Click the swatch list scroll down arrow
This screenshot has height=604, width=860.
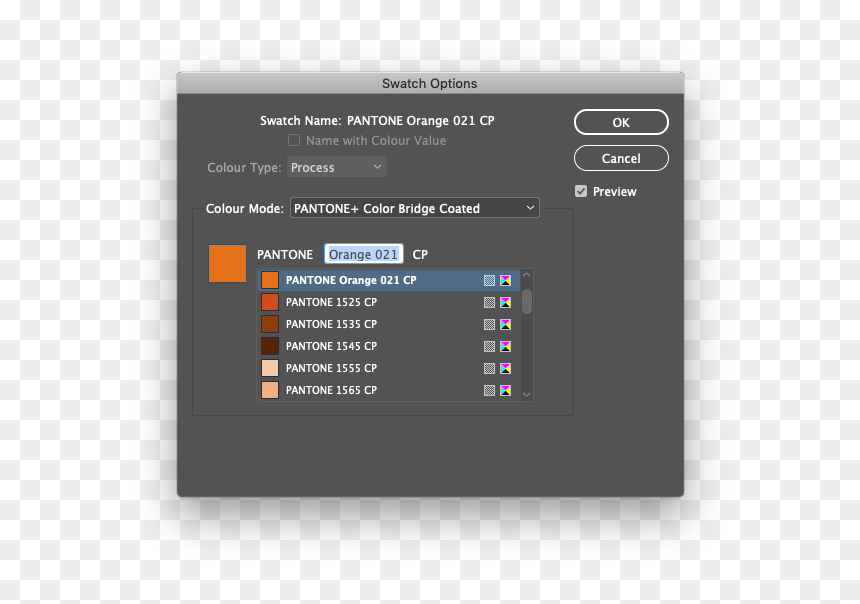tap(527, 394)
